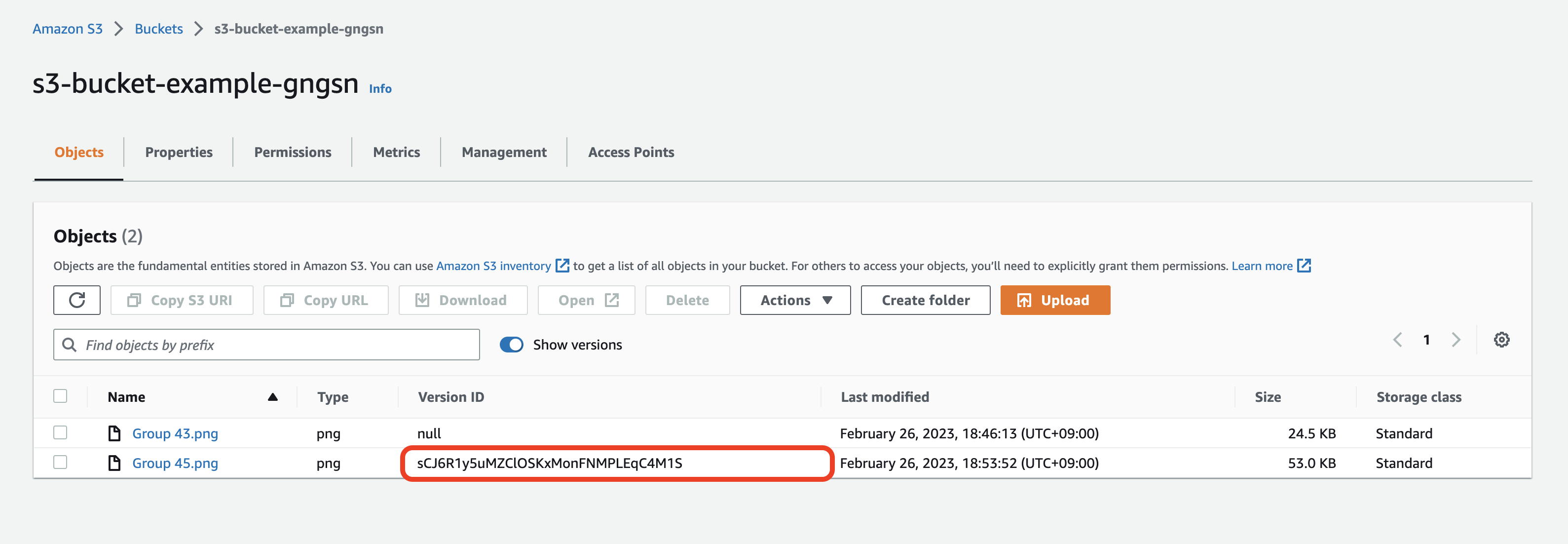Follow the Amazon S3 inventory link
The width and height of the screenshot is (1568, 544).
click(494, 266)
